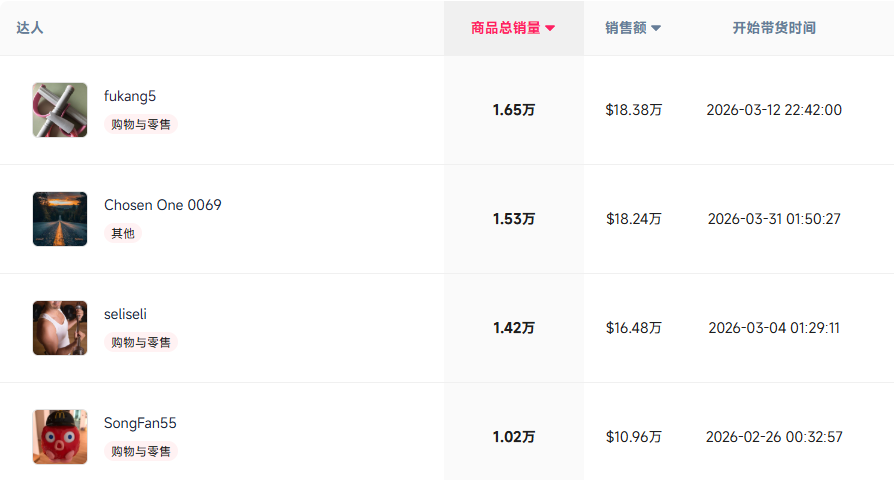
Task: Open fukang5 avatar thumbnail
Action: coord(60,110)
